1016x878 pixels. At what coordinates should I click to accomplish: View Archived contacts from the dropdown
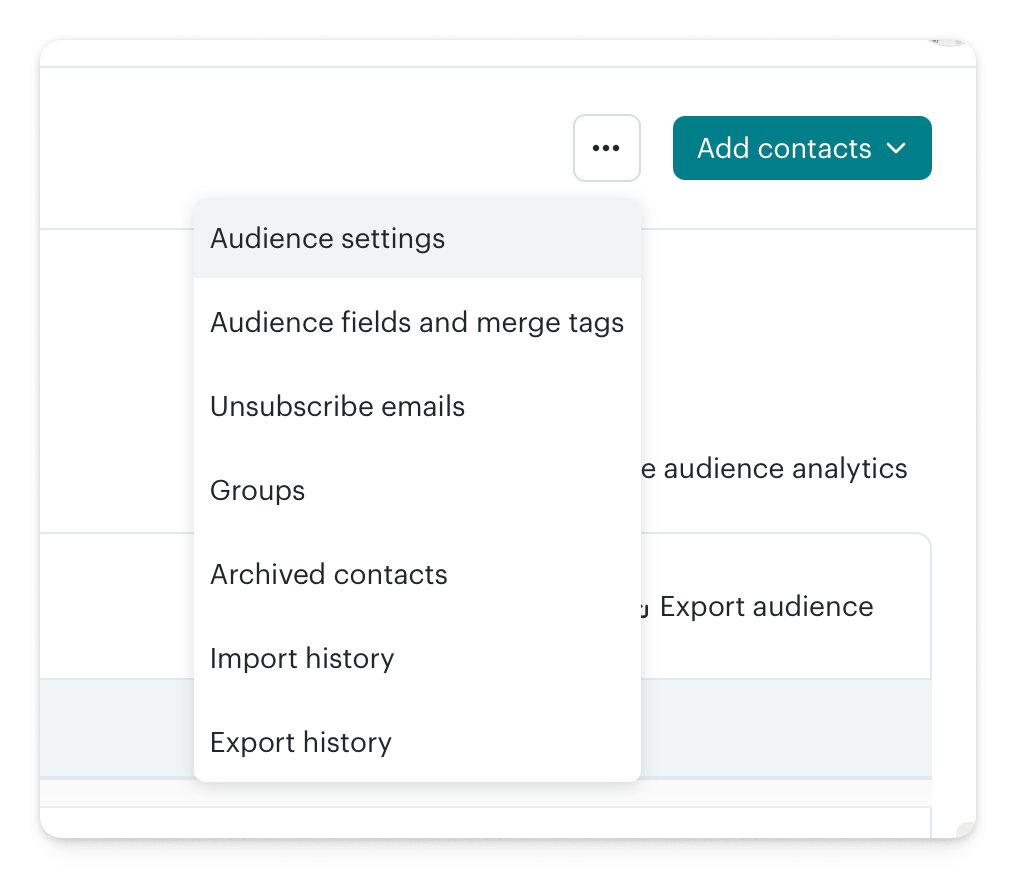[x=328, y=575]
